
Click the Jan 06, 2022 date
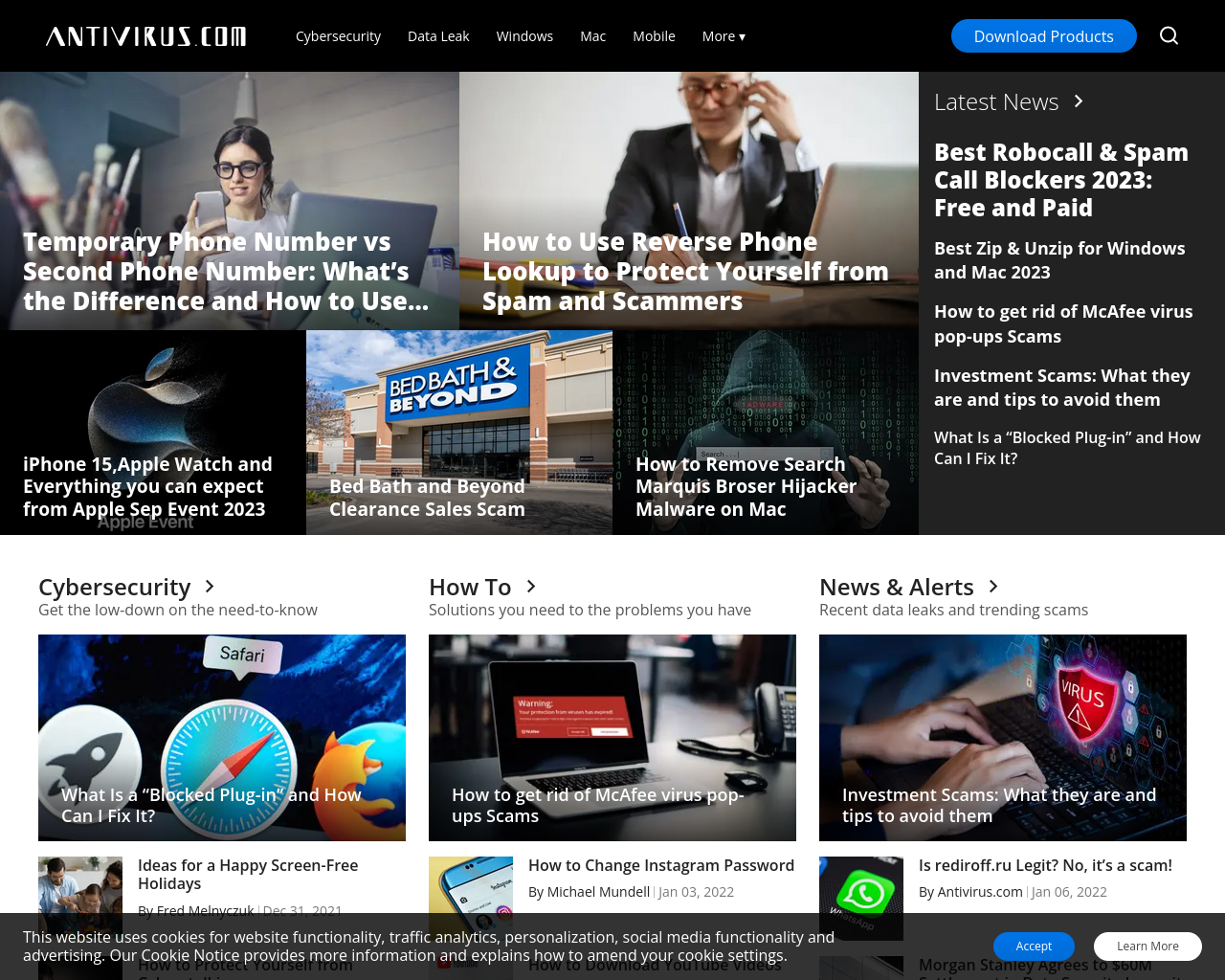pos(1069,892)
